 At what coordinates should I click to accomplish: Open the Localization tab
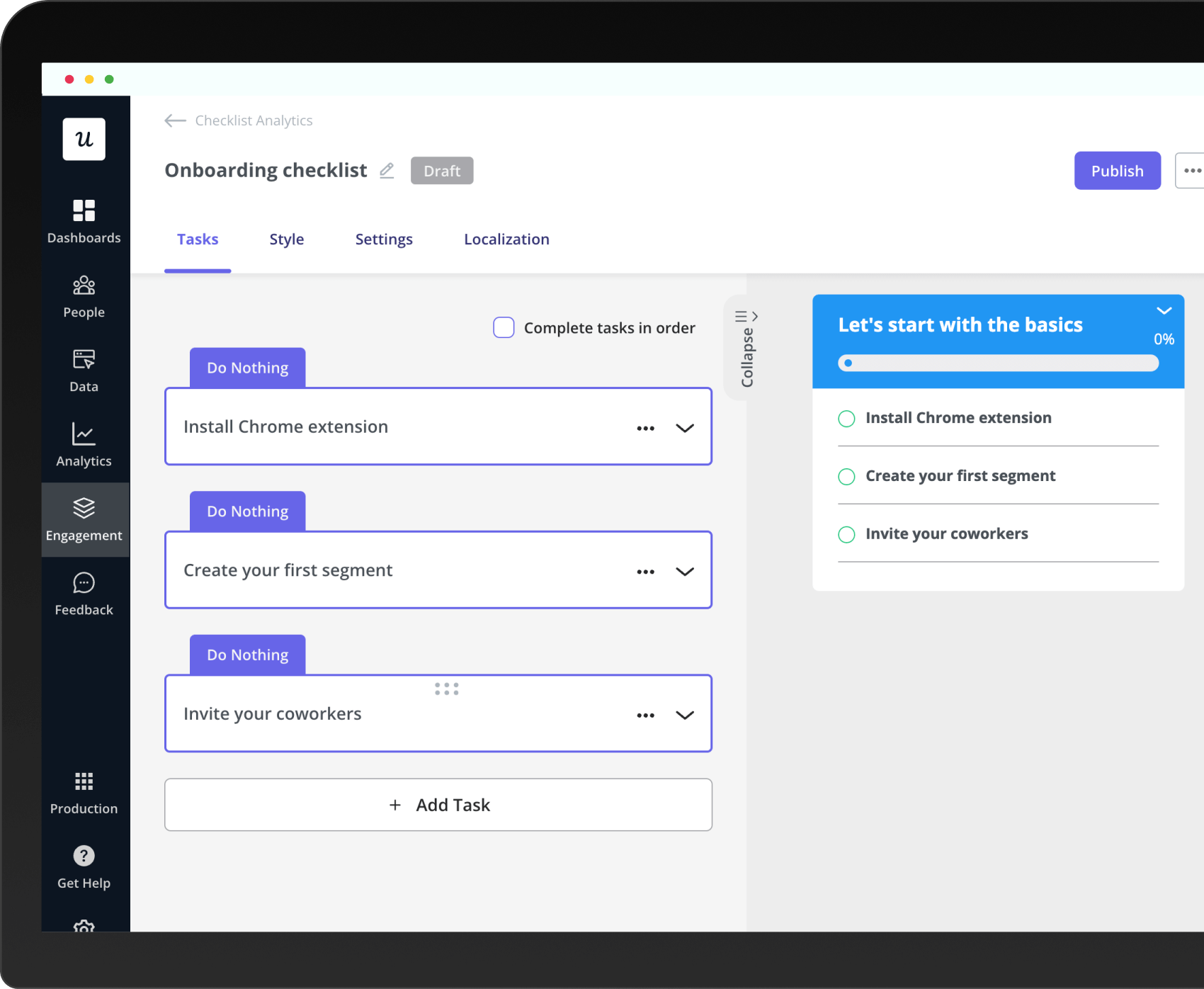506,239
